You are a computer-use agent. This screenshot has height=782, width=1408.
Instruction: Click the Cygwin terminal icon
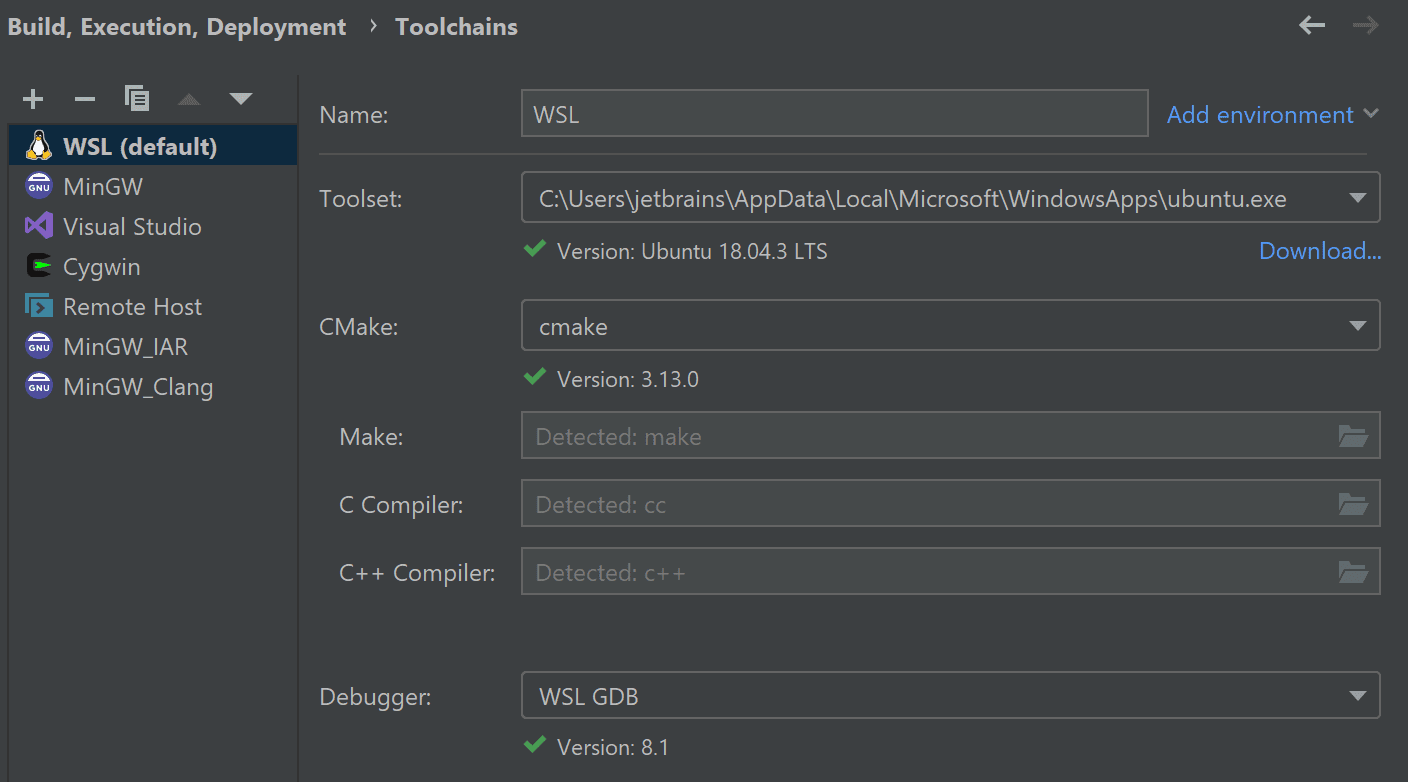(x=39, y=266)
